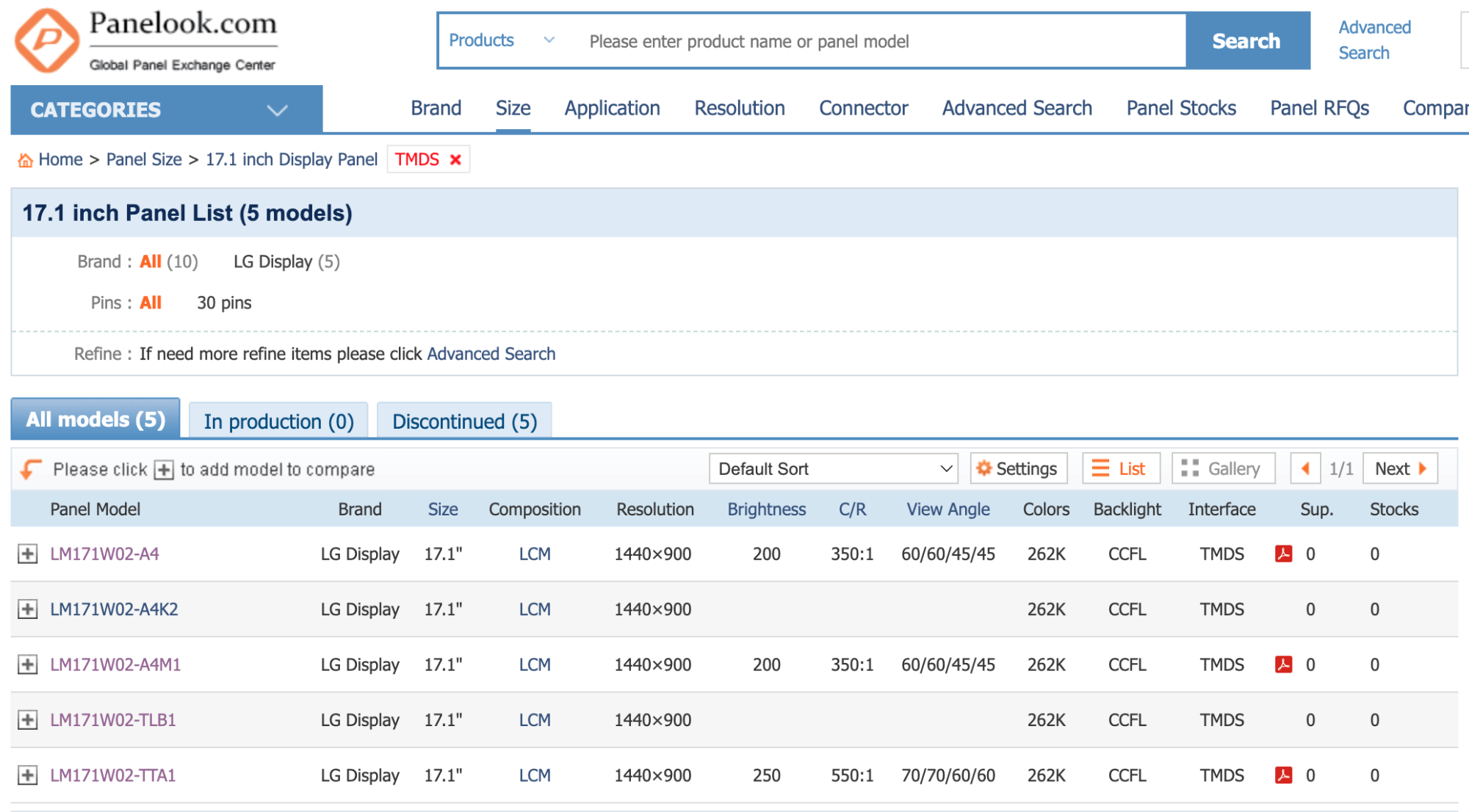Switch to Gallery view
This screenshot has height=812, width=1469.
click(x=1223, y=468)
